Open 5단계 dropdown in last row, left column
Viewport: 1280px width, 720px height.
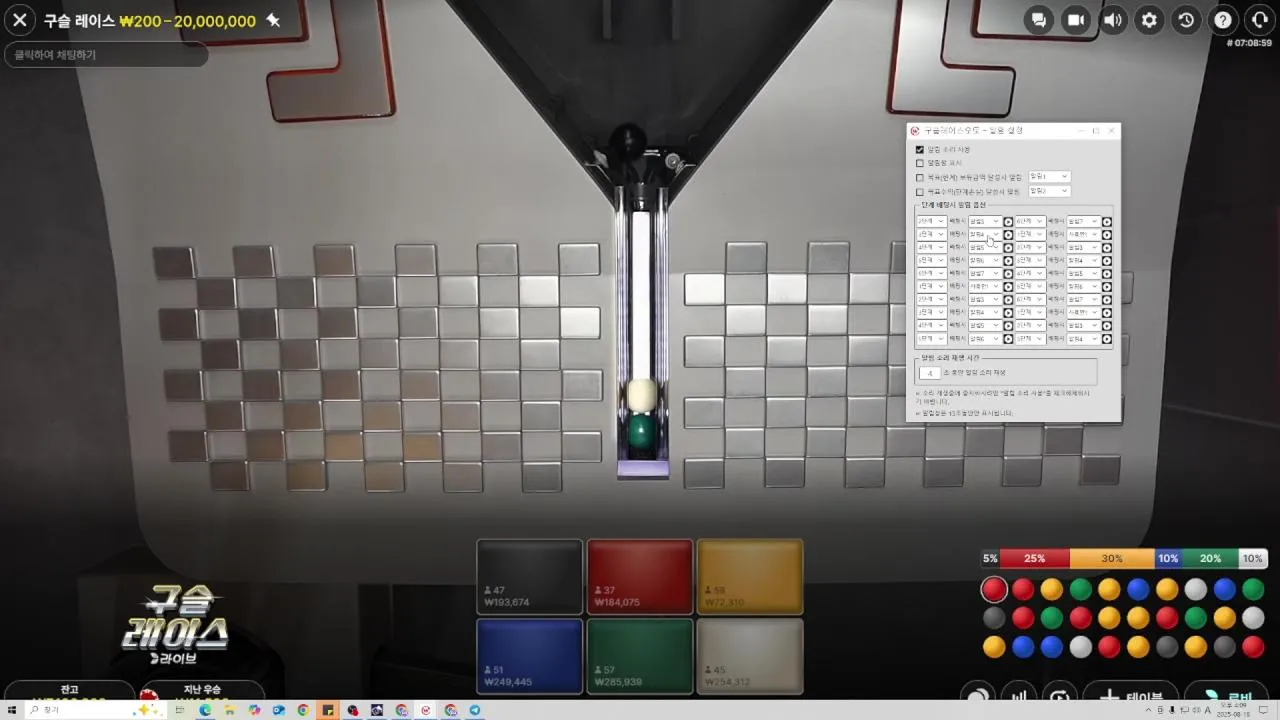[931, 339]
